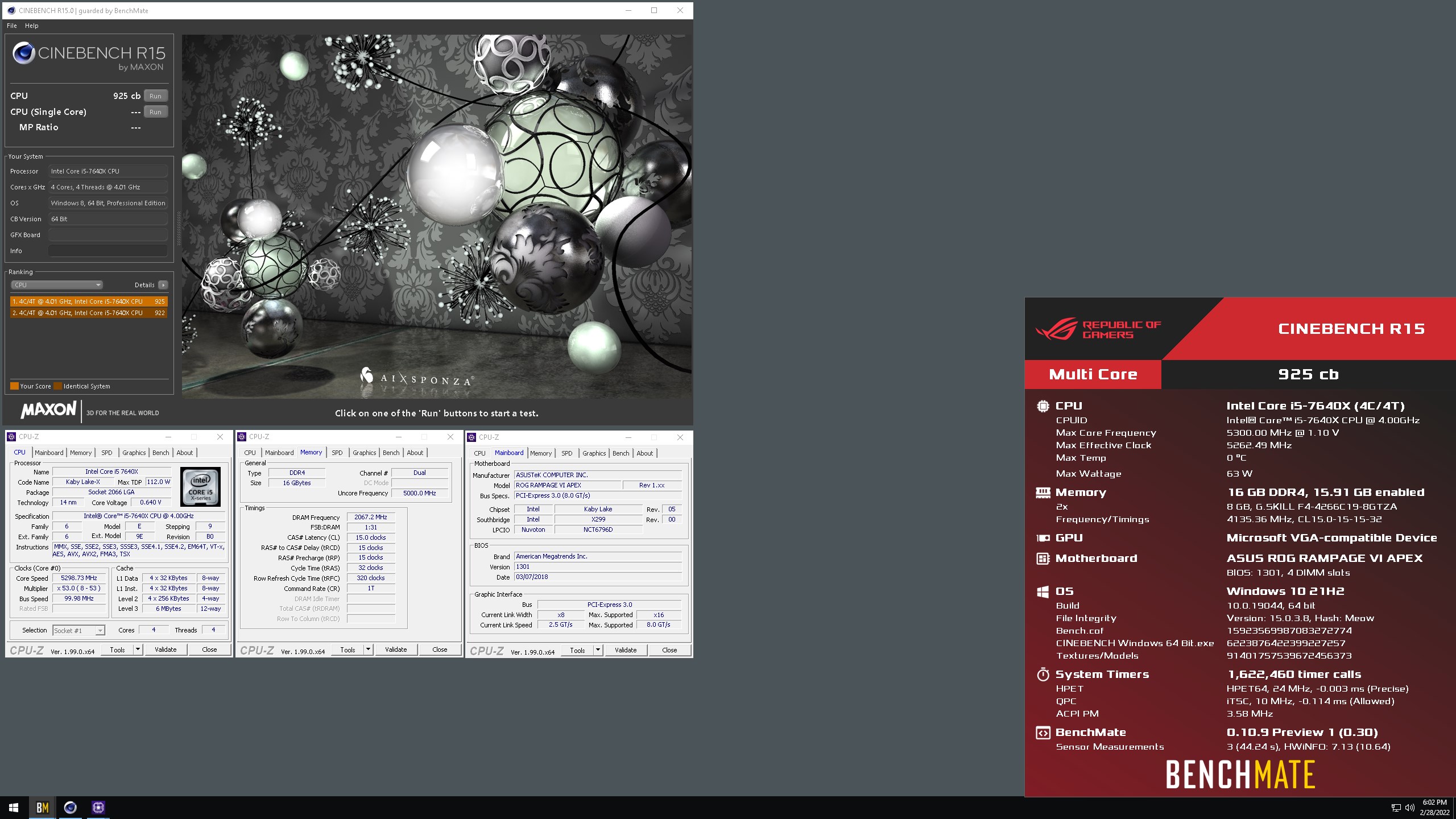1456x819 pixels.
Task: Click the Your Score orange legend swatch
Action: click(15, 386)
